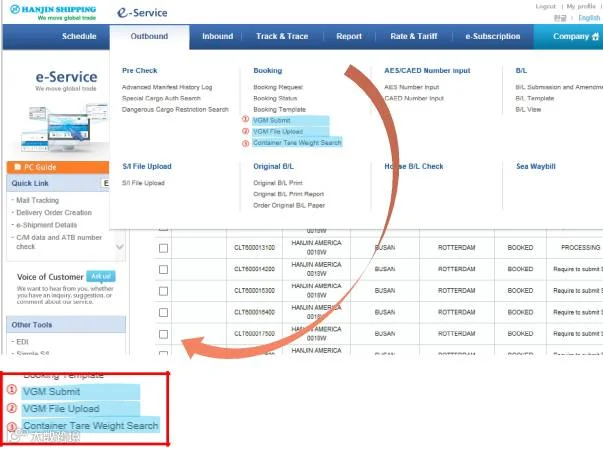Image resolution: width=603 pixels, height=449 pixels.
Task: Open the Inbound menu
Action: tap(217, 36)
